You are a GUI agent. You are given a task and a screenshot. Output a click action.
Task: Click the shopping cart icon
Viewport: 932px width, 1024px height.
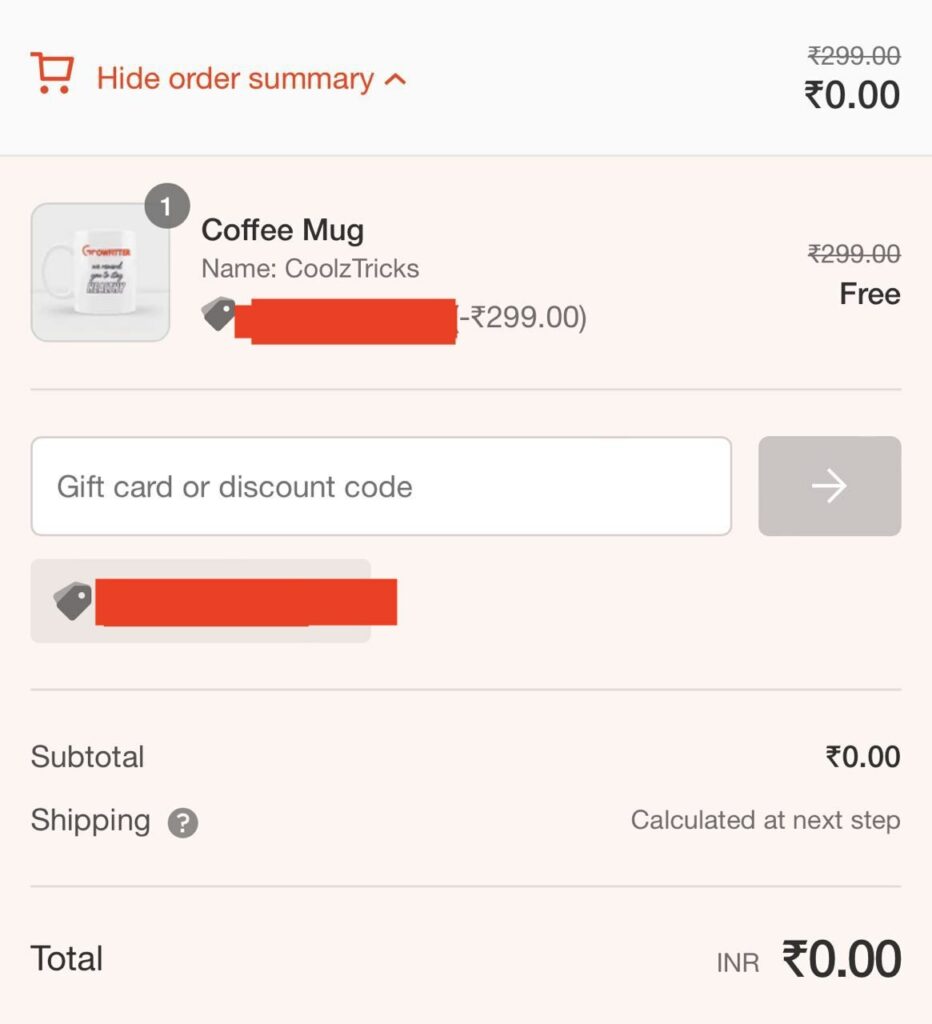(52, 73)
